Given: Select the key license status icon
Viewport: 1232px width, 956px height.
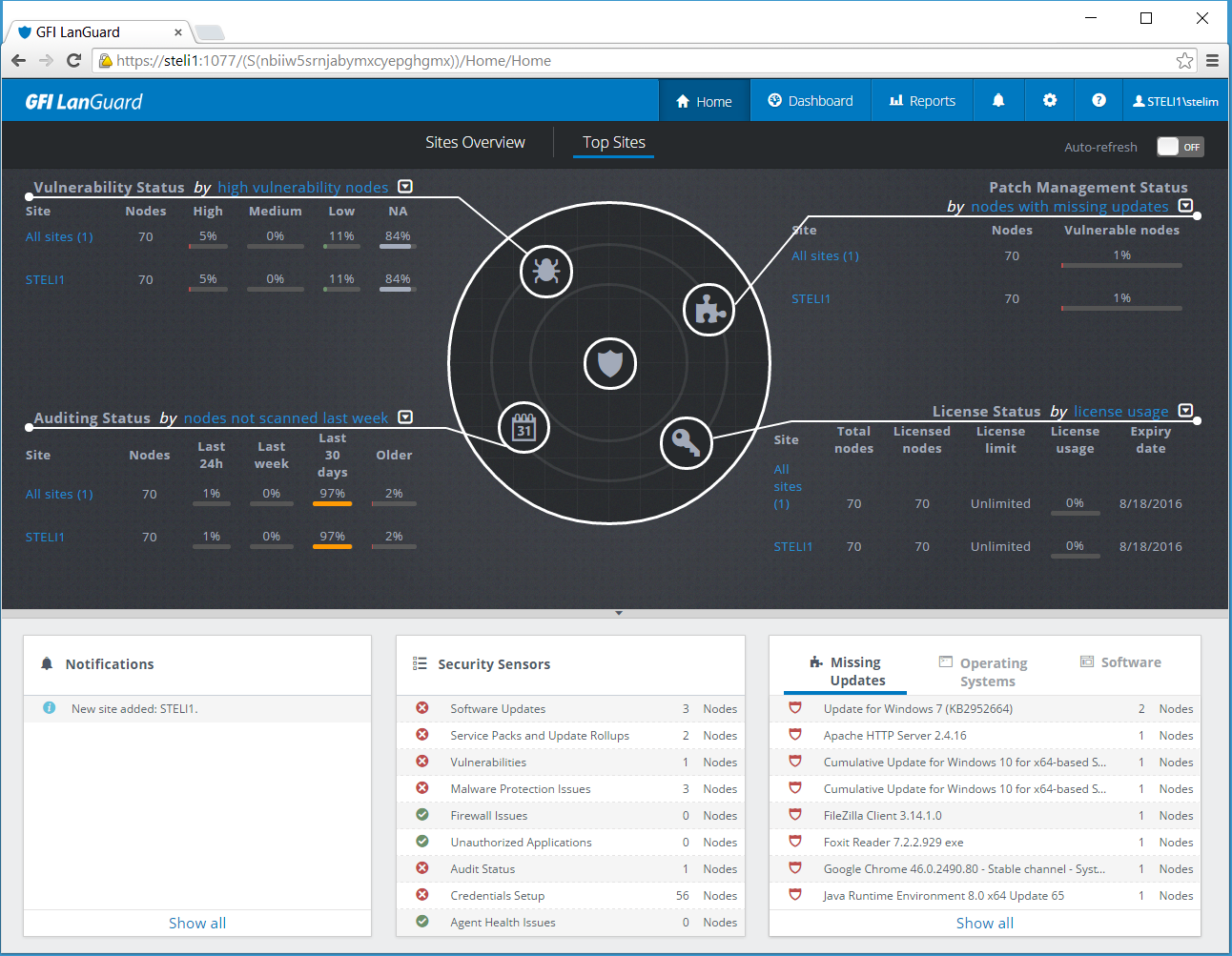Looking at the screenshot, I should click(x=686, y=442).
